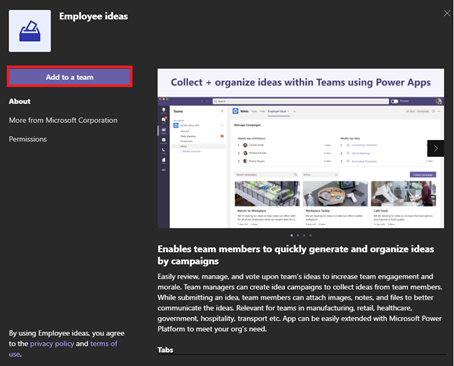Select the fourth carousel dot
Image resolution: width=454 pixels, height=366 pixels.
[310, 236]
